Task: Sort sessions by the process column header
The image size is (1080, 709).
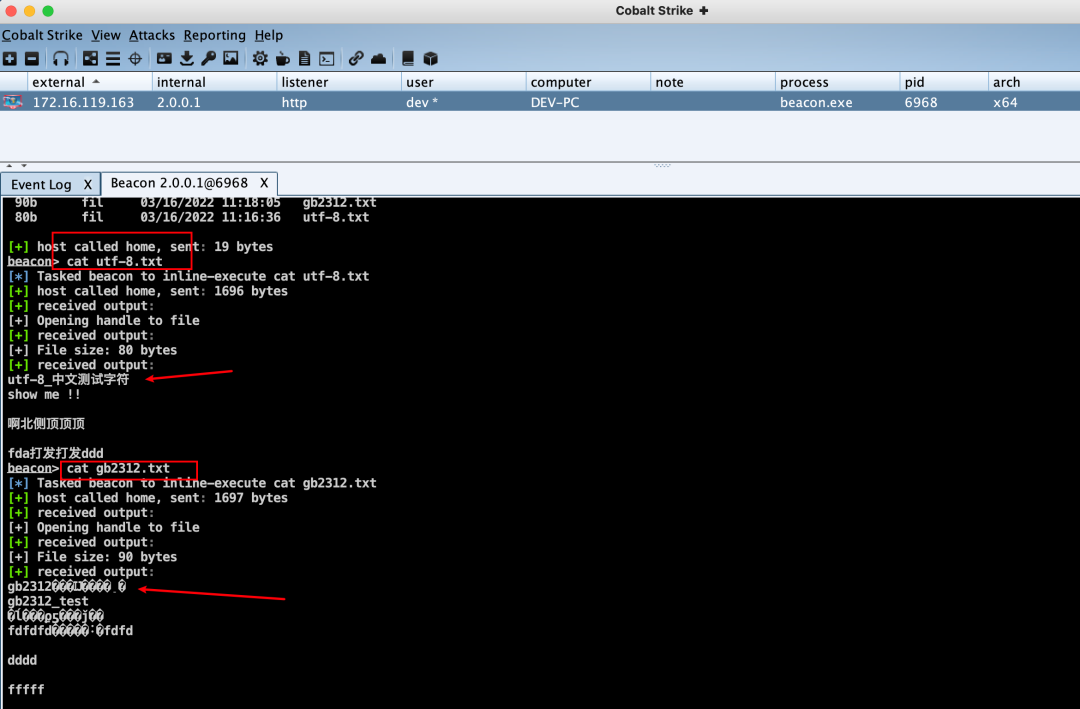Action: click(838, 82)
